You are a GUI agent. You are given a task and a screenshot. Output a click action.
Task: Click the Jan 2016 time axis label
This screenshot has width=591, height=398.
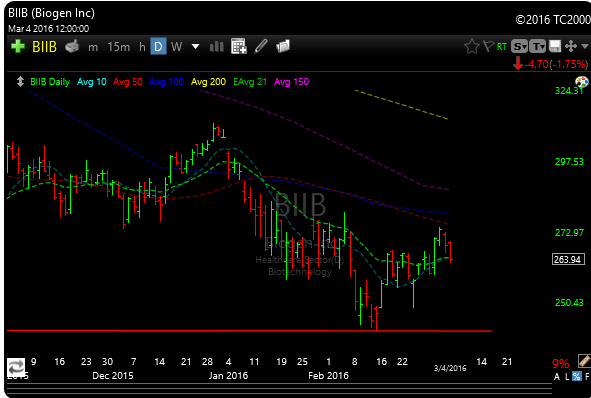coord(228,376)
